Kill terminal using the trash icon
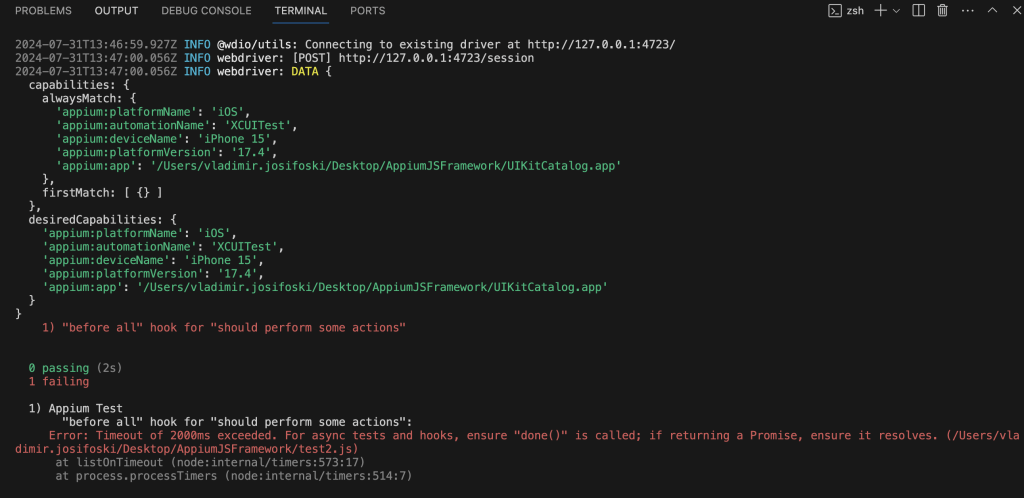Viewport: 1024px width, 498px height. (x=942, y=10)
